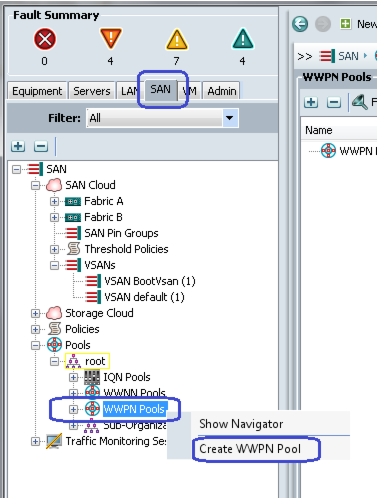Viewport: 387px width, 504px height.
Task: Click the Fabric A module icon
Action: pos(73,201)
